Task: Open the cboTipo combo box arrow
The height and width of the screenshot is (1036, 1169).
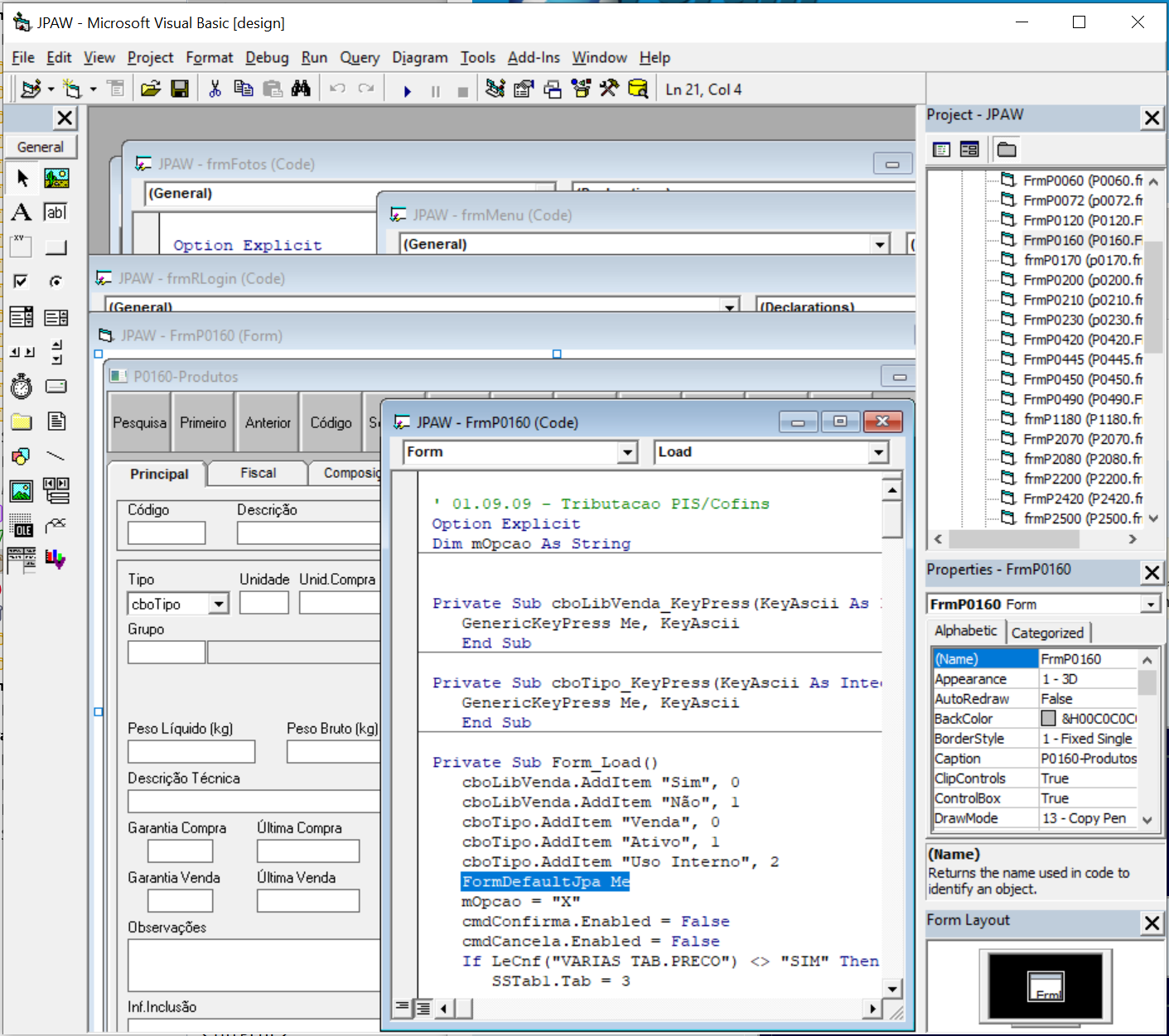Action: tap(219, 604)
